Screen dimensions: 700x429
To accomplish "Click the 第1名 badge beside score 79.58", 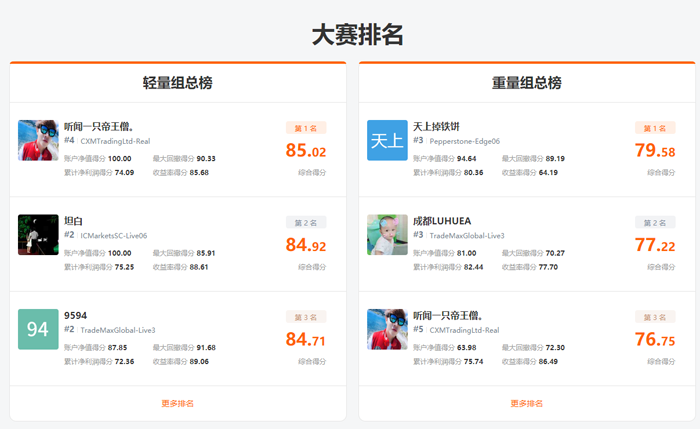I will [655, 128].
